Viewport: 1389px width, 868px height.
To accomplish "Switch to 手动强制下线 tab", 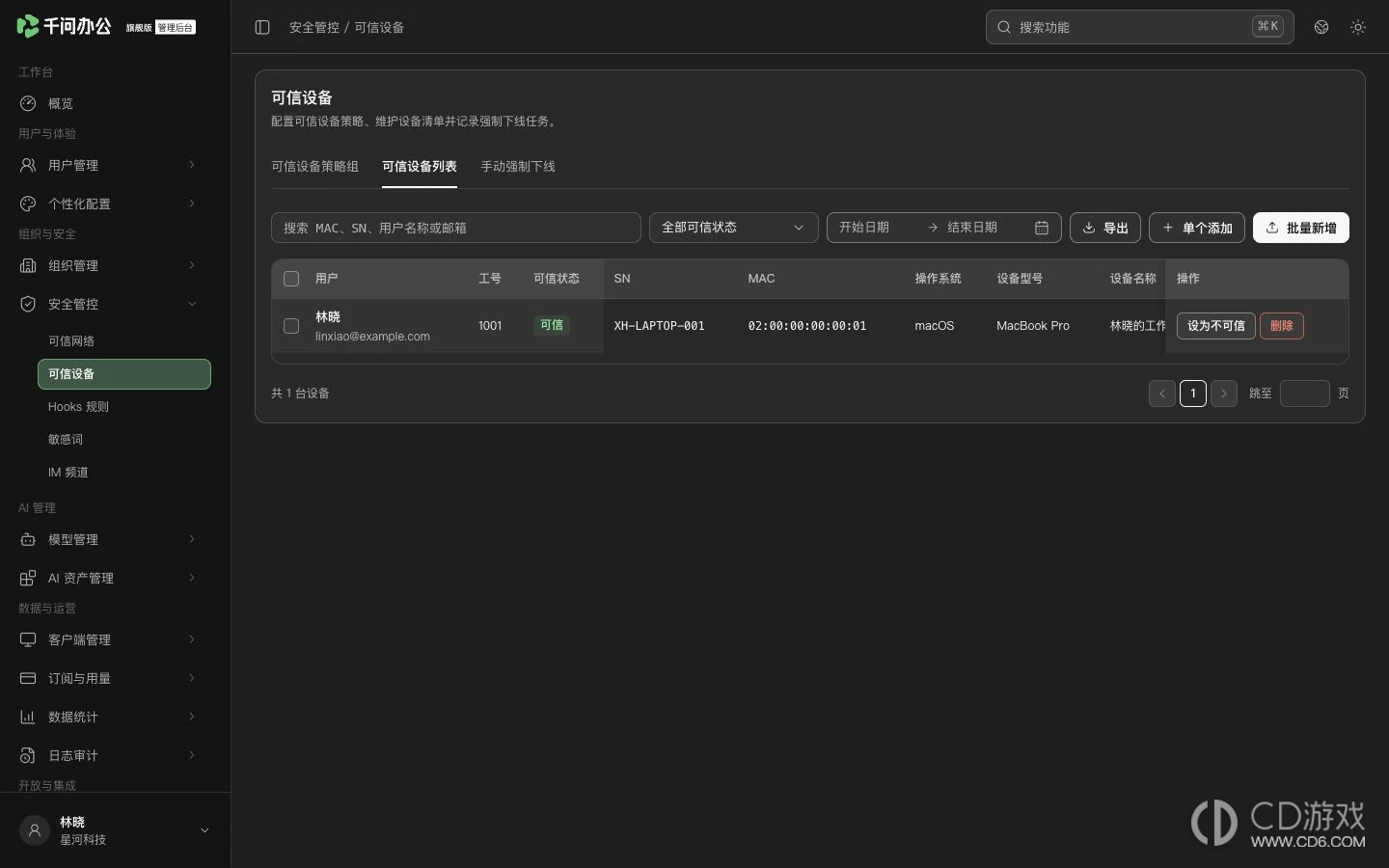I will click(x=518, y=167).
